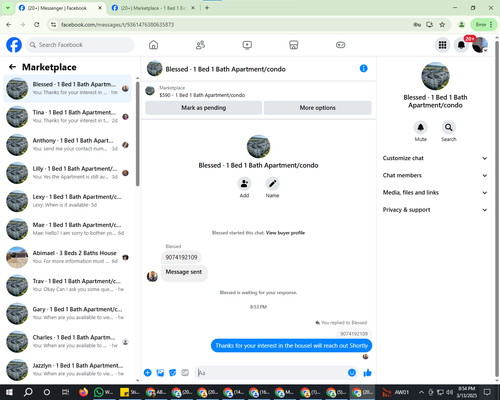The height and width of the screenshot is (400, 500).
Task: Open the Tina conversation
Action: (67, 116)
